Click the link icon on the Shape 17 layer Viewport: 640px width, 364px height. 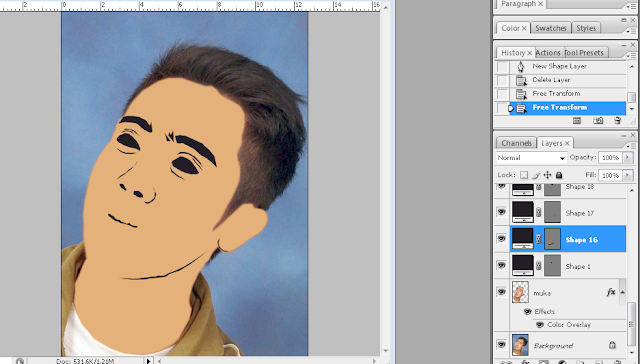click(538, 212)
